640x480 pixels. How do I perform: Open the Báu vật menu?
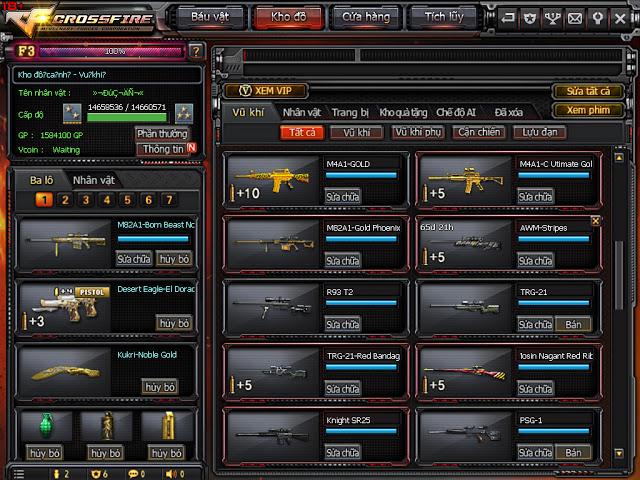coord(210,17)
